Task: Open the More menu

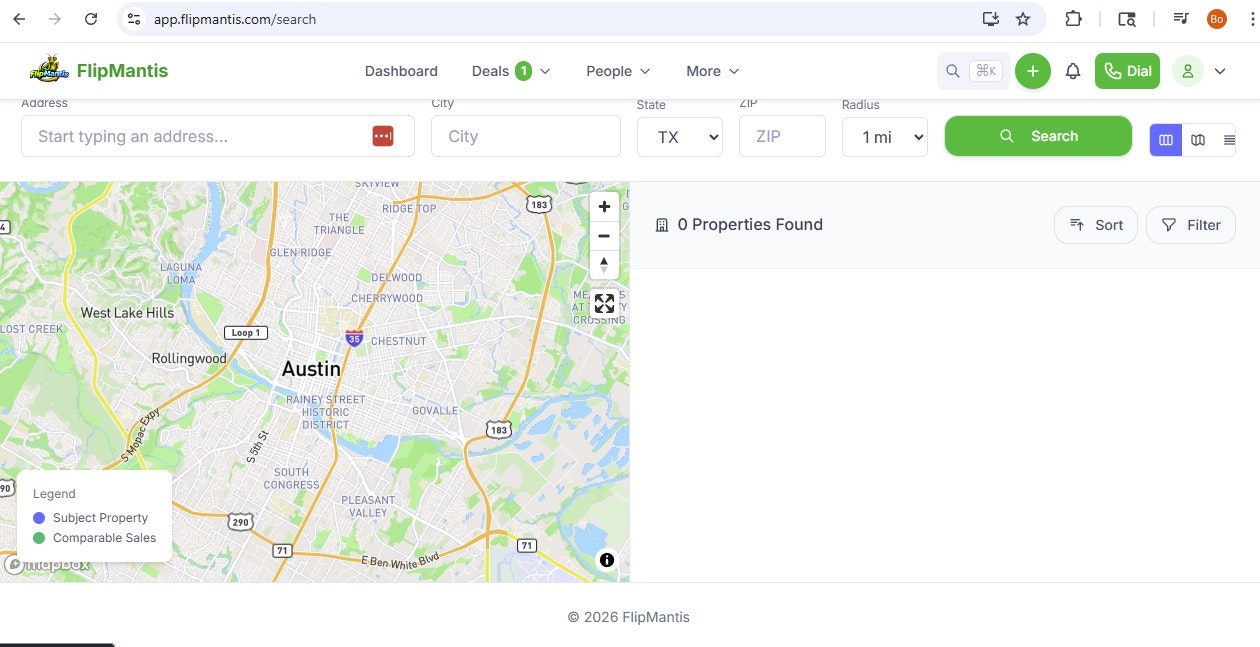Action: 712,71
